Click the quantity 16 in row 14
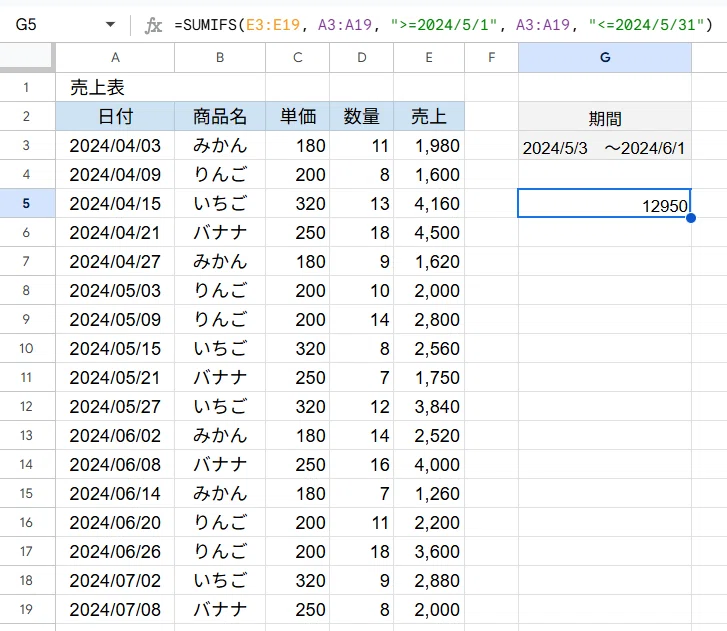 click(x=361, y=464)
